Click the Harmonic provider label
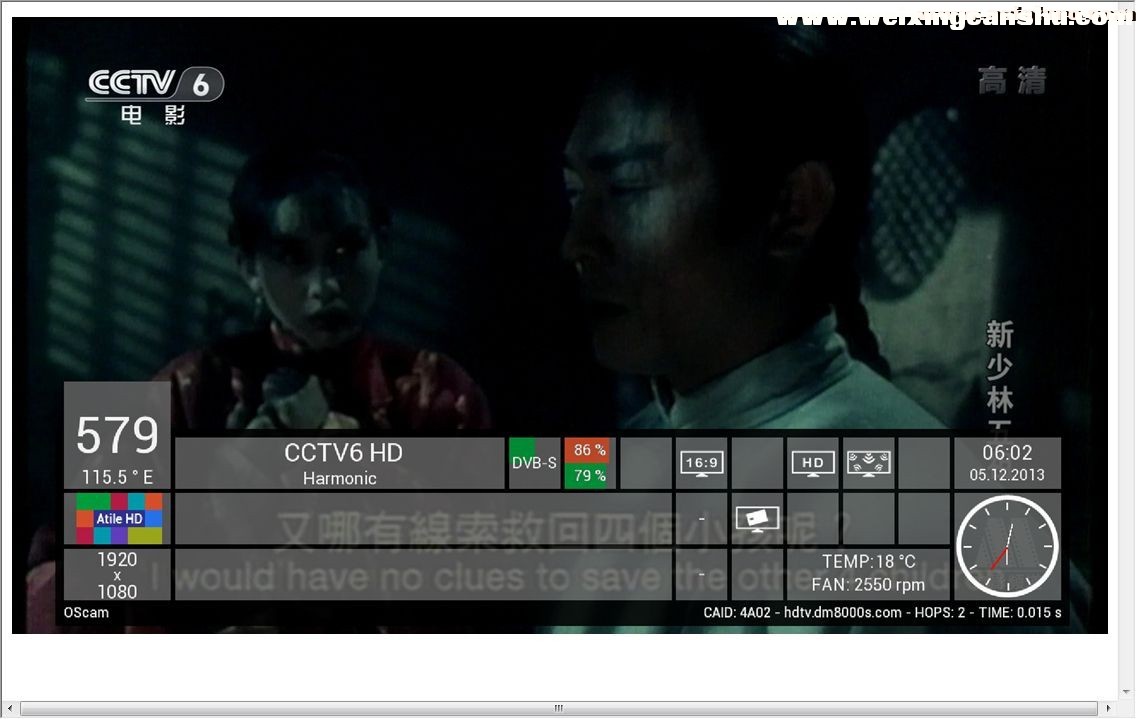 tap(340, 478)
